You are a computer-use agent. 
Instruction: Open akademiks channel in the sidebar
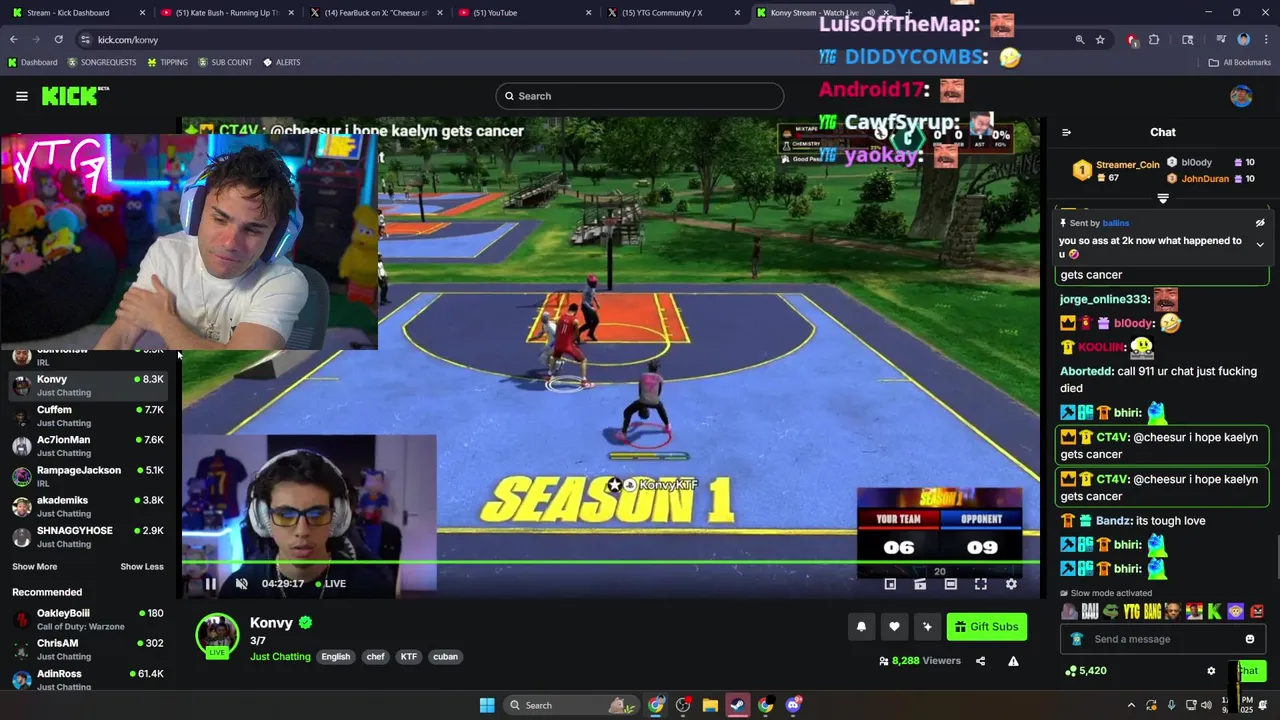[88, 506]
